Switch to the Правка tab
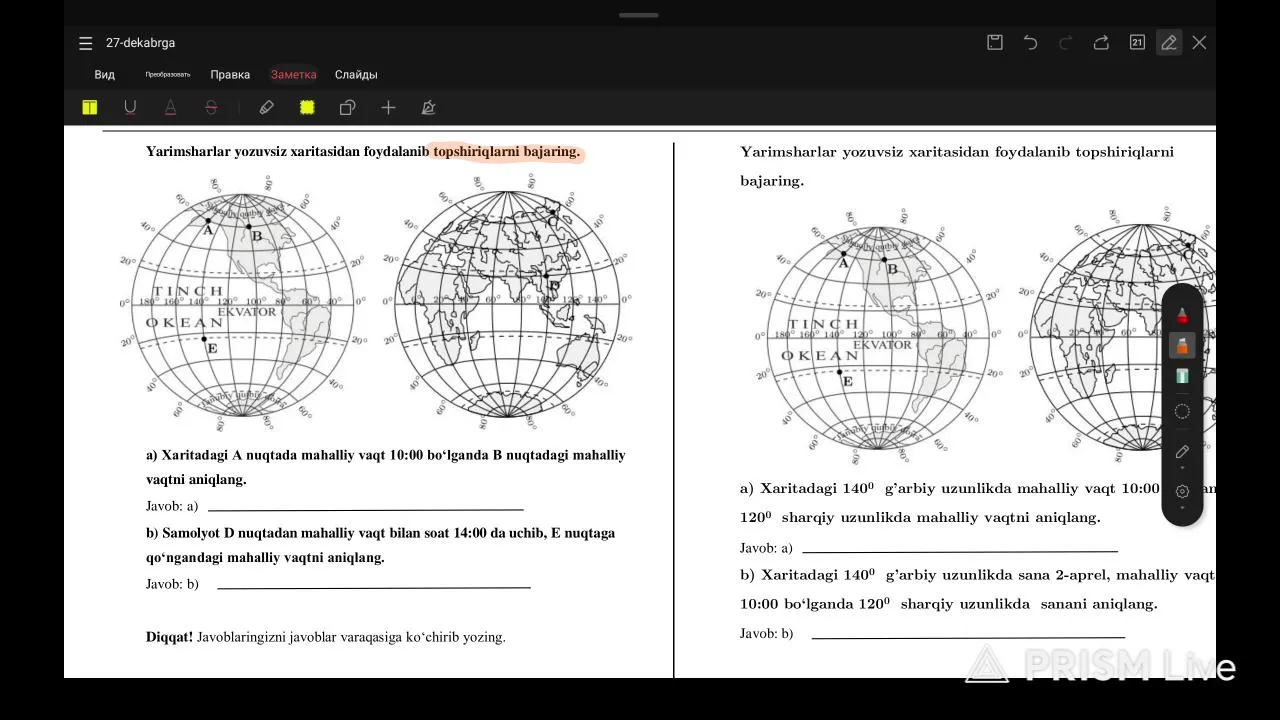 (230, 75)
